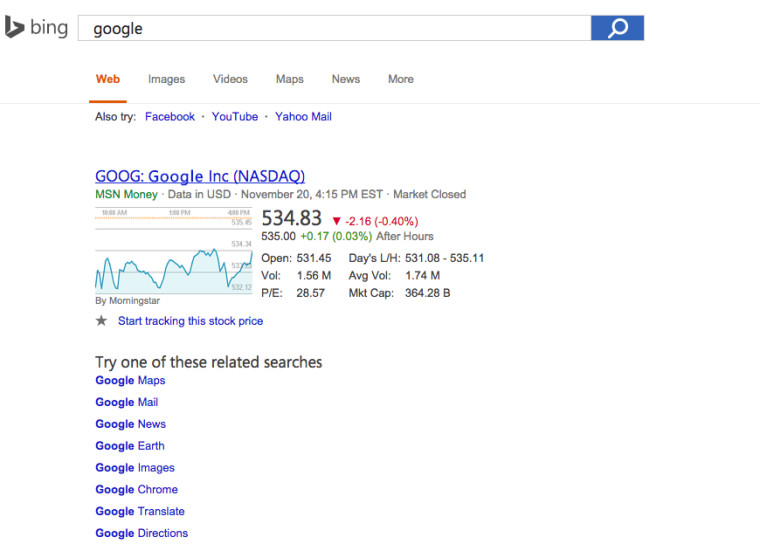The image size is (760, 544).
Task: Click the +0.17 (0.03%) after hours value
Action: [336, 237]
